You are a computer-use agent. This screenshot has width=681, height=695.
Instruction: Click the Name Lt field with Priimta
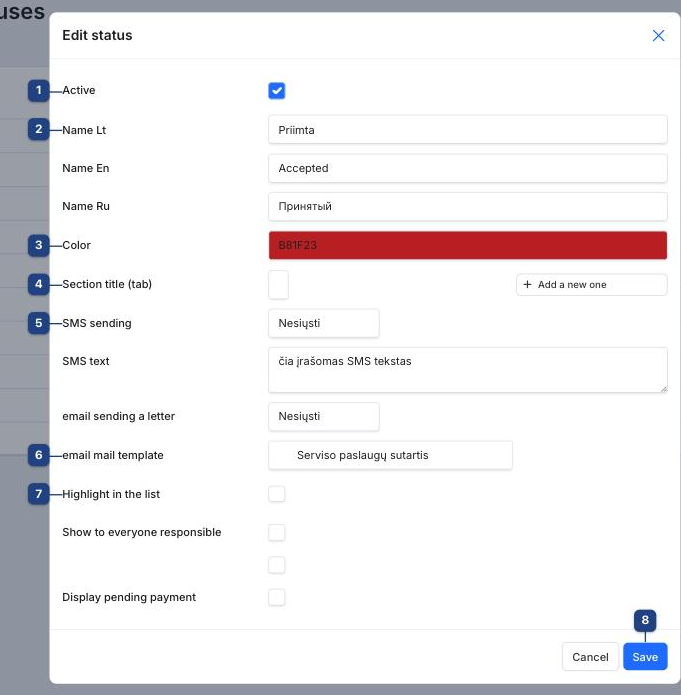[467, 129]
